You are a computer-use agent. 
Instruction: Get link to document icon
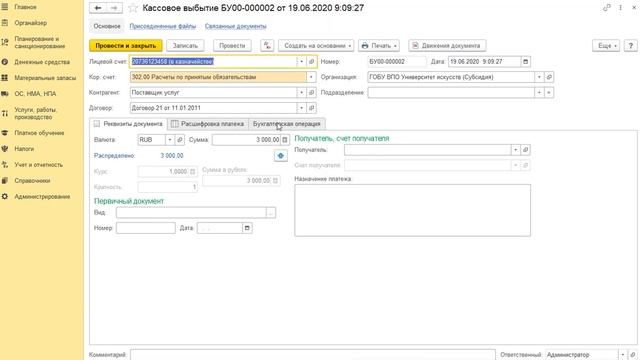point(607,8)
